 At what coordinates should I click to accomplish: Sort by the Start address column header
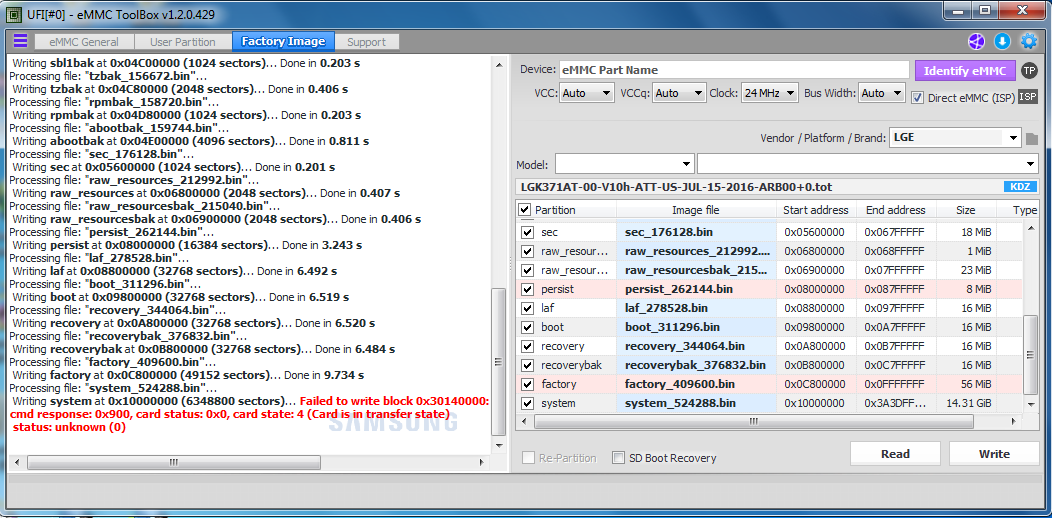click(x=816, y=210)
